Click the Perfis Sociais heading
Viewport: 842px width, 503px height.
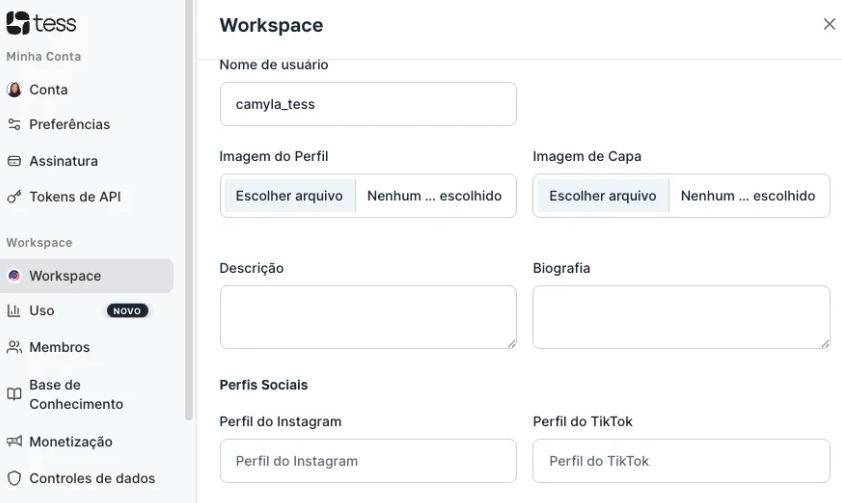pos(264,385)
